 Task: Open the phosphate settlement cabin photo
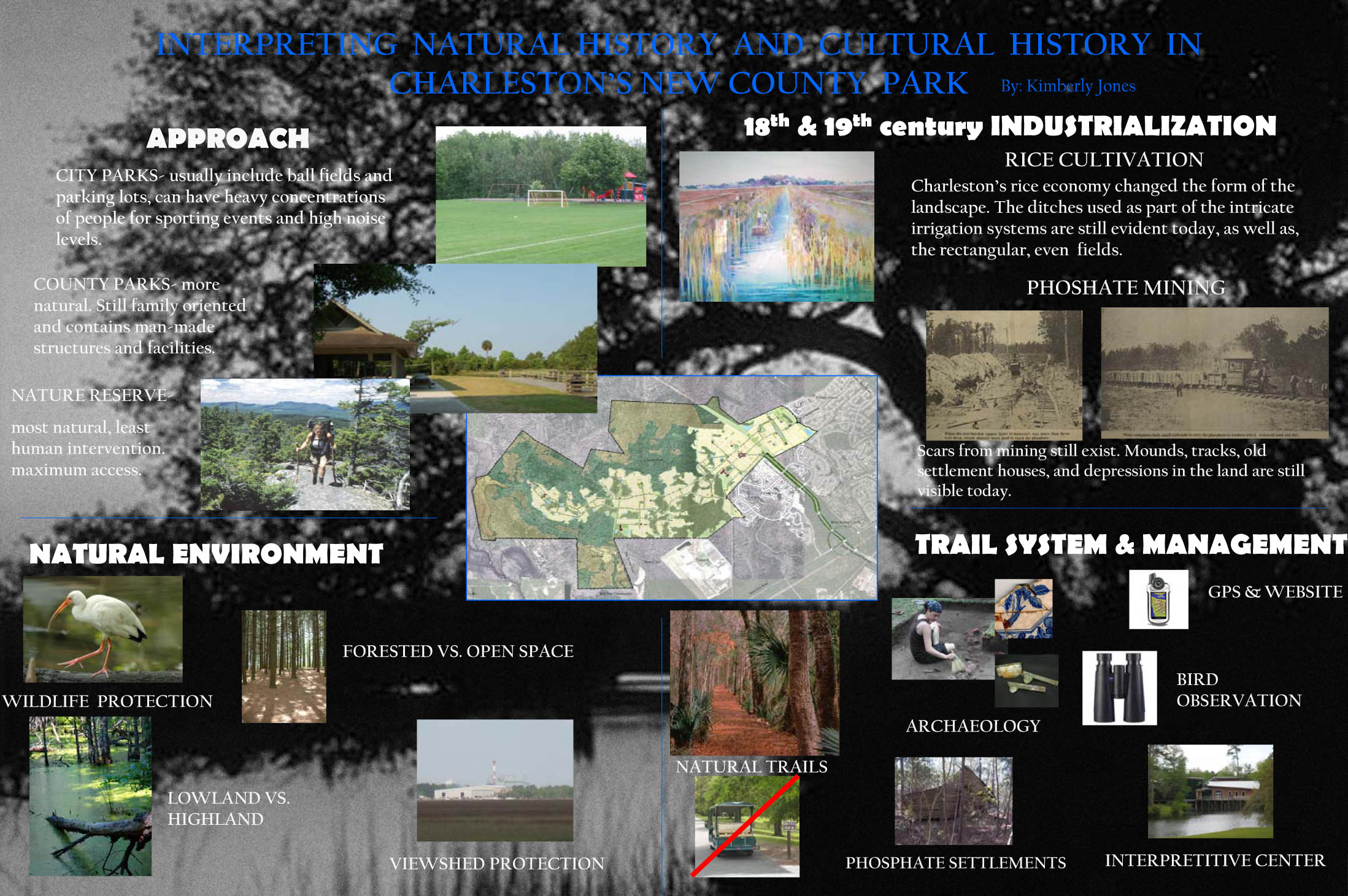(953, 801)
